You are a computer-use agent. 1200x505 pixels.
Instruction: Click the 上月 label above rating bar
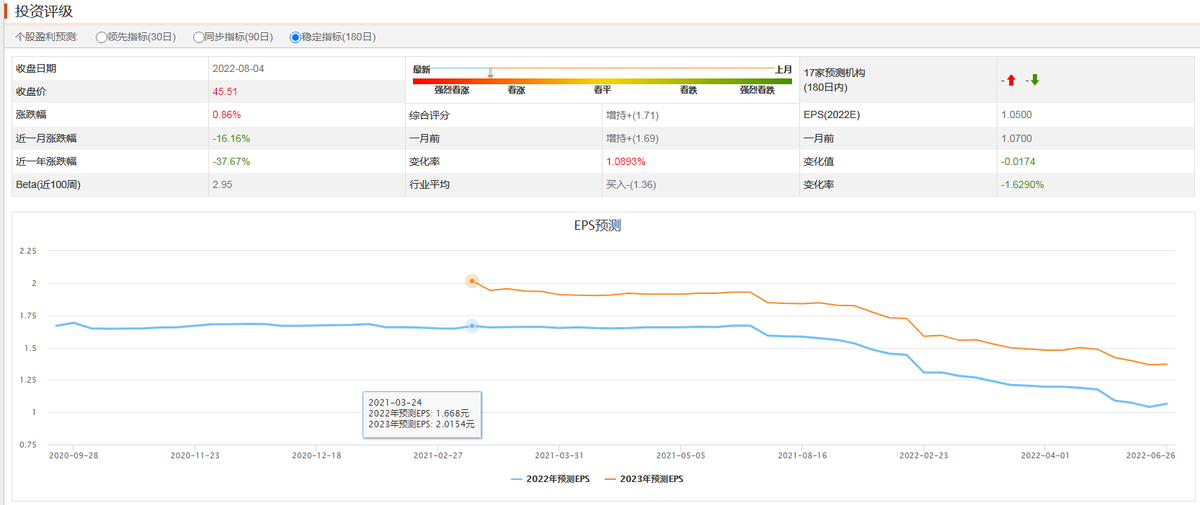[784, 69]
